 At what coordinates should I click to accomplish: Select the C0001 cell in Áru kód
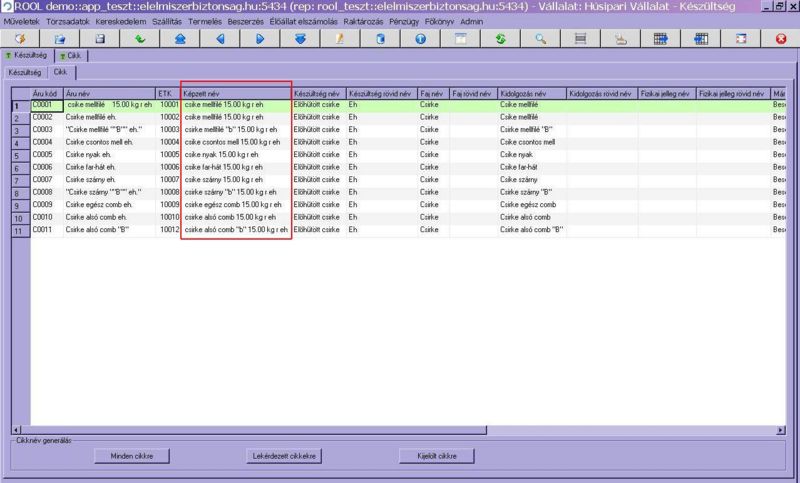click(x=47, y=105)
